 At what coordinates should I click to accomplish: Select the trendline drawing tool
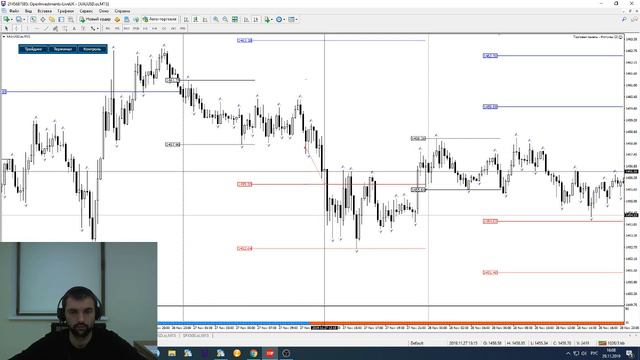point(46,29)
